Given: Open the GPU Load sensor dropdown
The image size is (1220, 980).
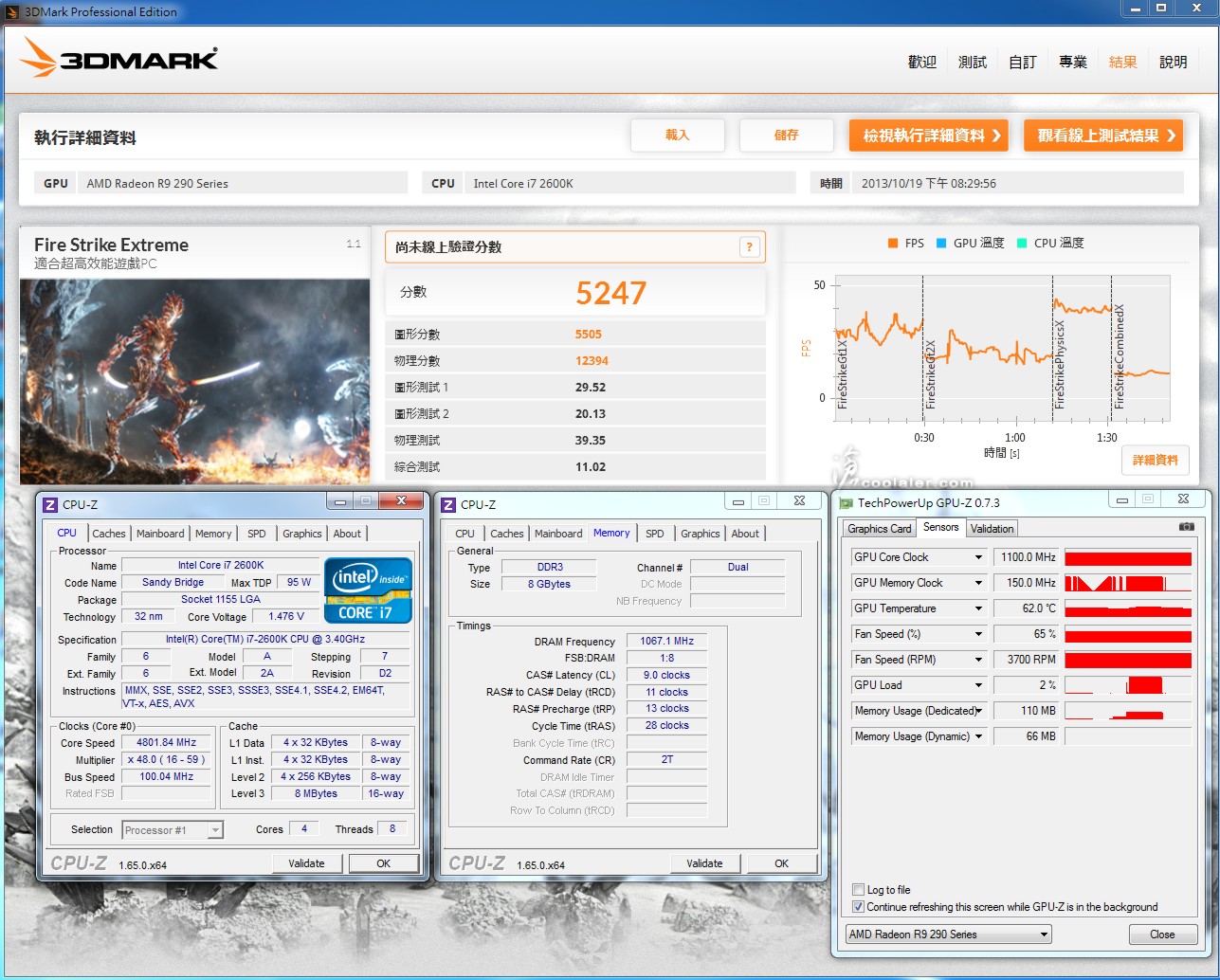Looking at the screenshot, I should [x=978, y=685].
